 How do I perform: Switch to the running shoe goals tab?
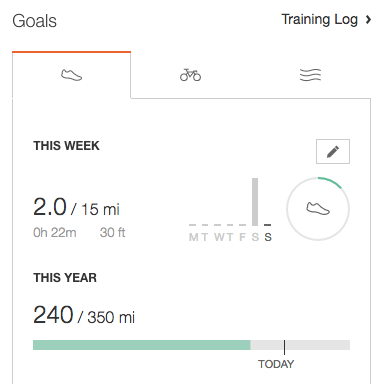pyautogui.click(x=71, y=75)
